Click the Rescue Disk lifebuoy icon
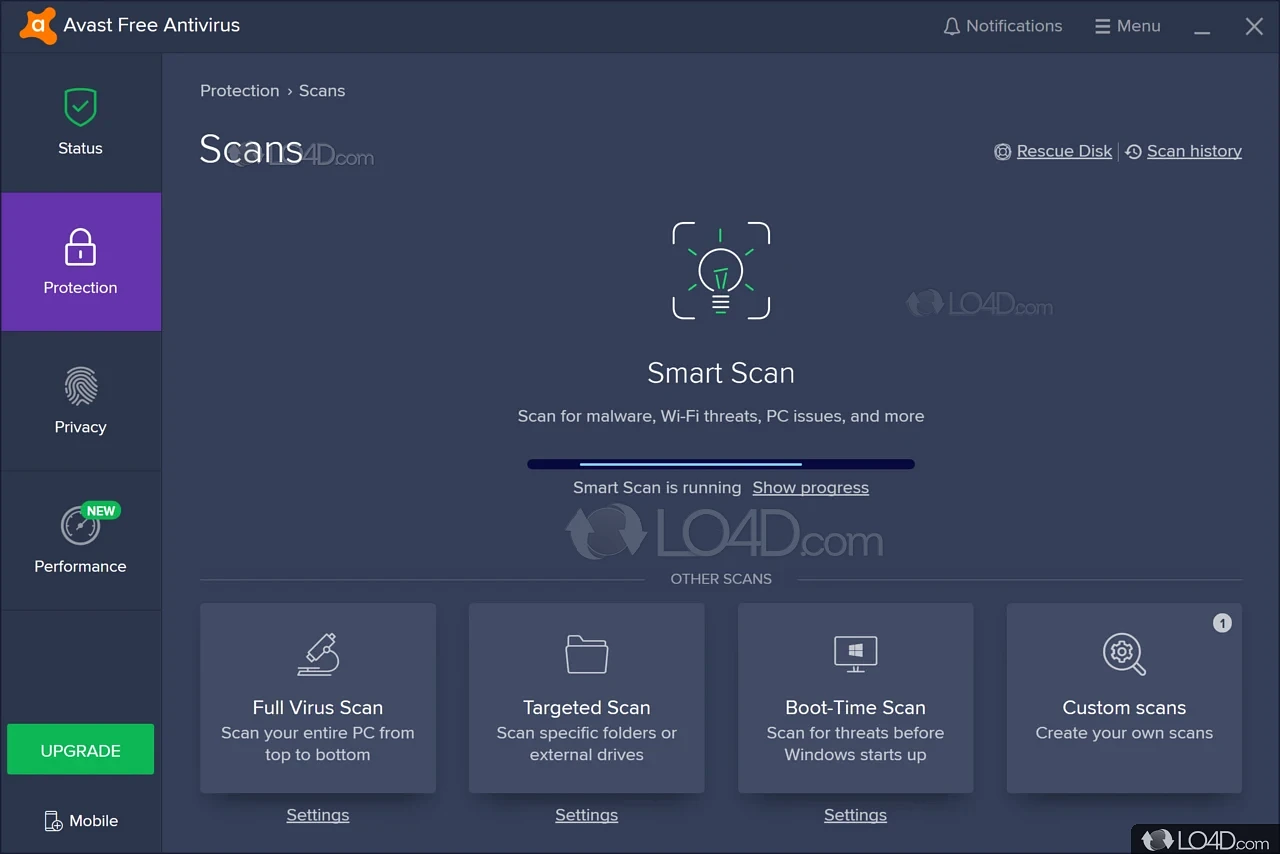Screen dimensions: 1280x854 pyautogui.click(x=1002, y=152)
